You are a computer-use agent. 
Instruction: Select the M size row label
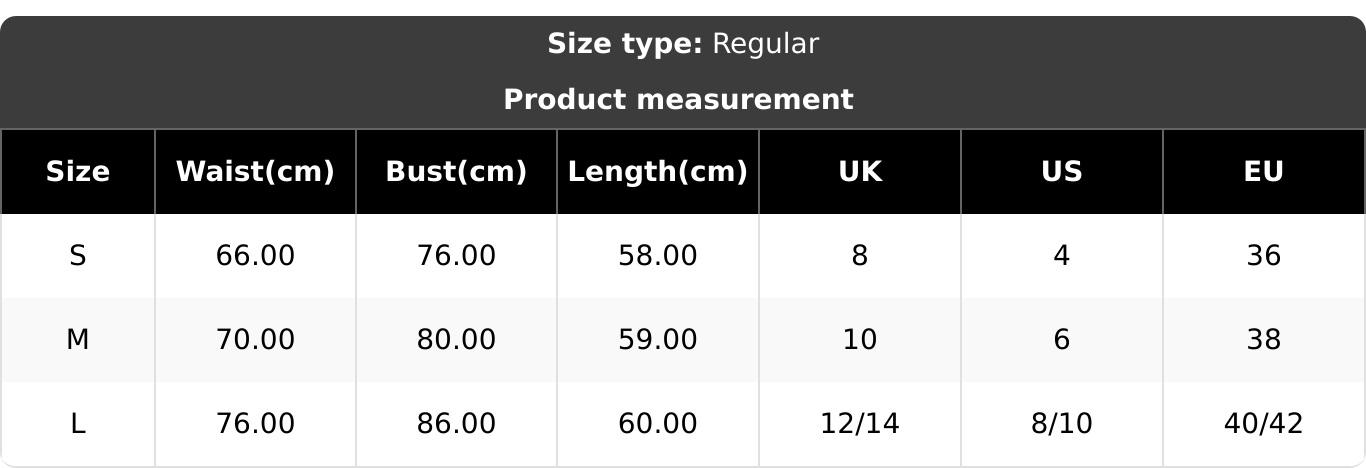[77, 340]
